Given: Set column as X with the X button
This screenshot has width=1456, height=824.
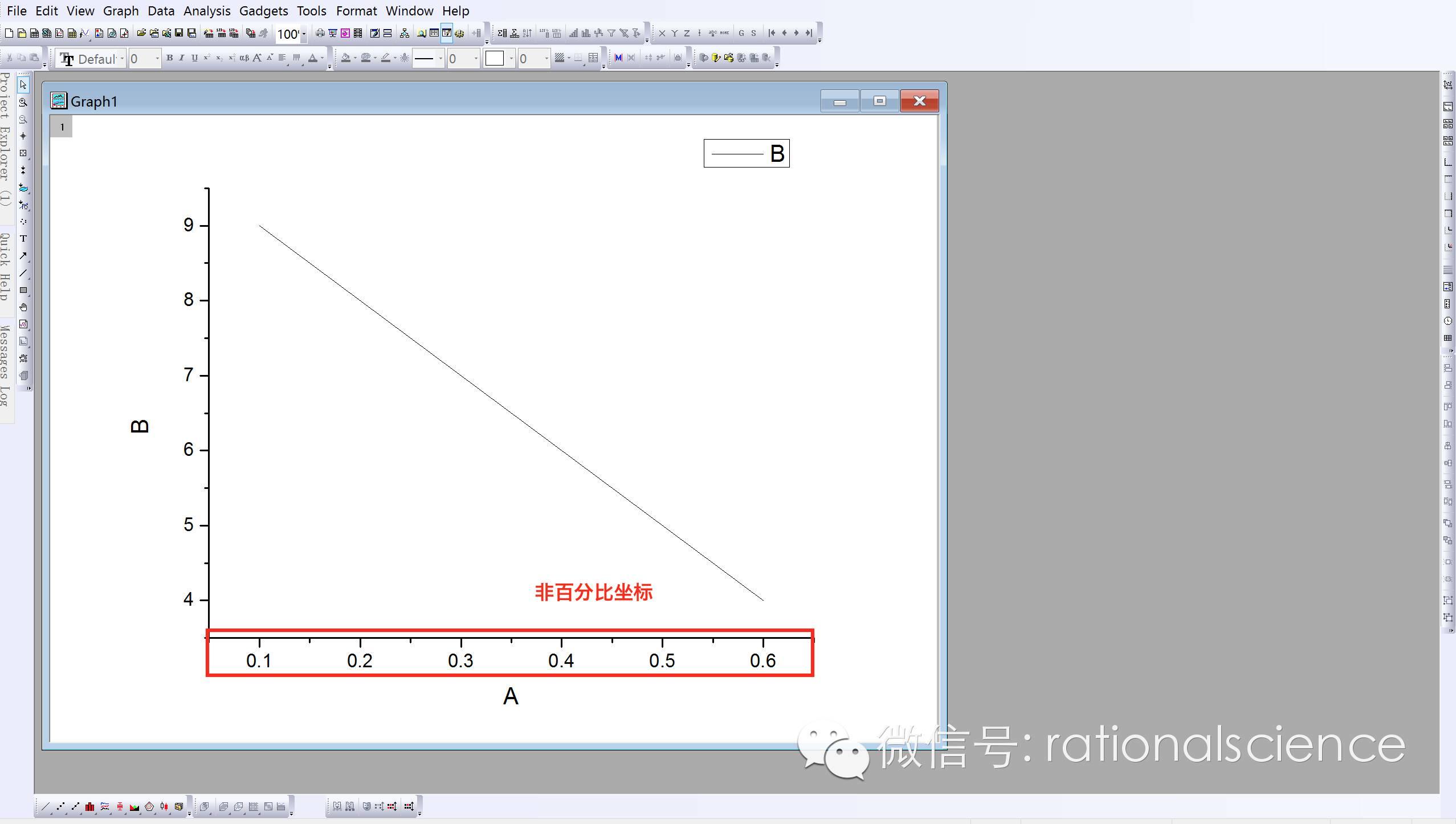Looking at the screenshot, I should [662, 33].
